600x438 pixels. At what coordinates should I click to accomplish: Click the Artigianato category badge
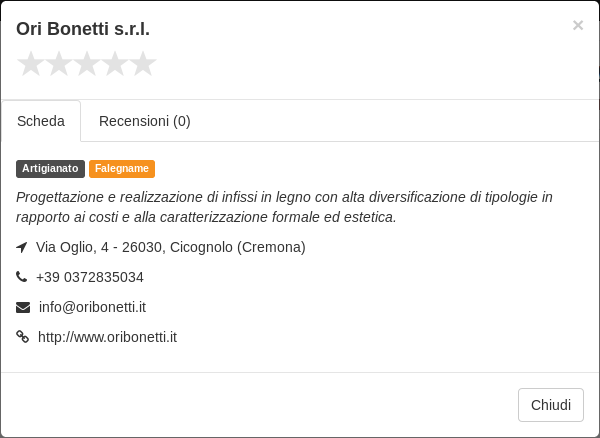click(x=50, y=169)
